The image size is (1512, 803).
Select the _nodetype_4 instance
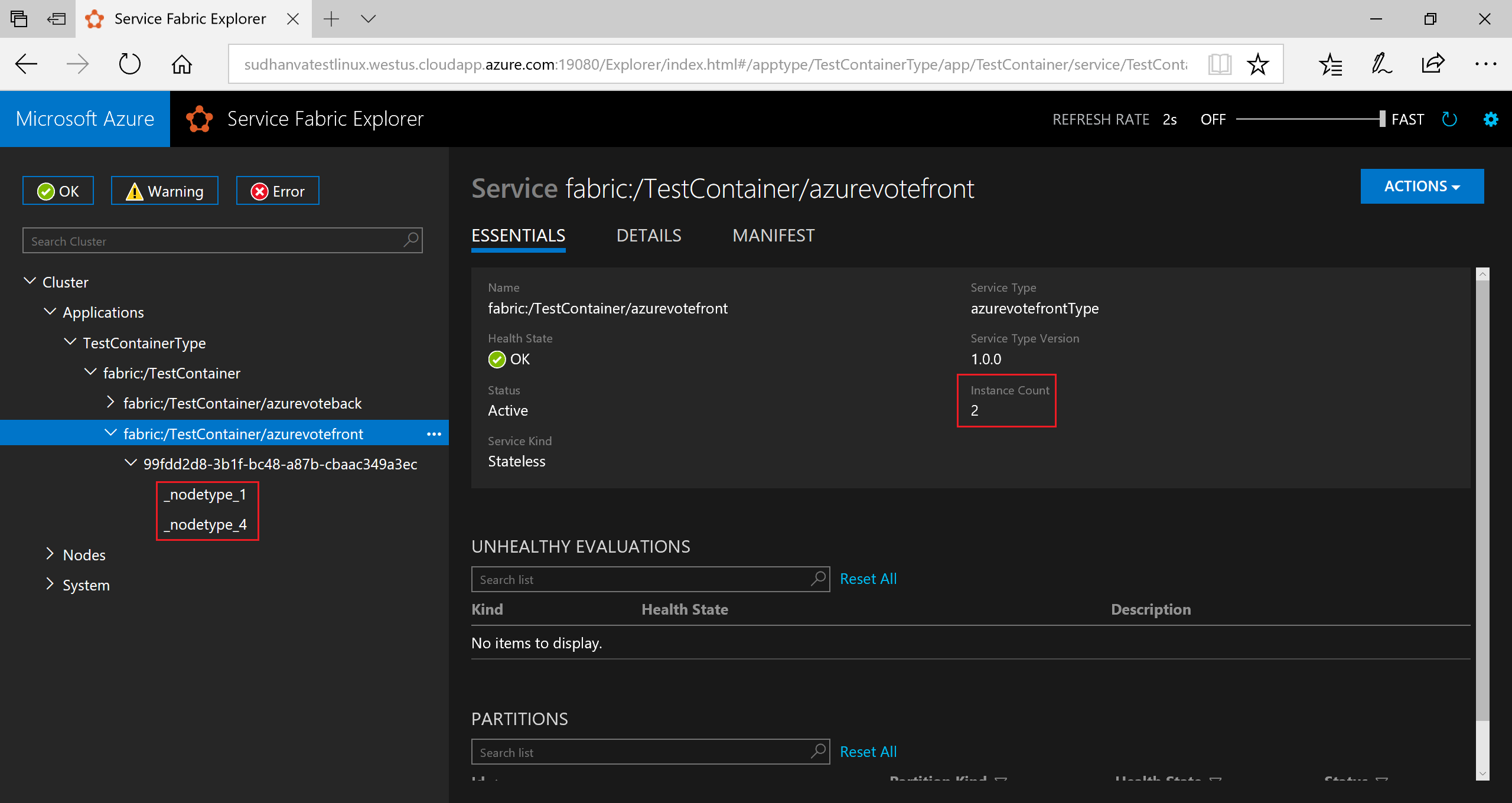pyautogui.click(x=206, y=524)
